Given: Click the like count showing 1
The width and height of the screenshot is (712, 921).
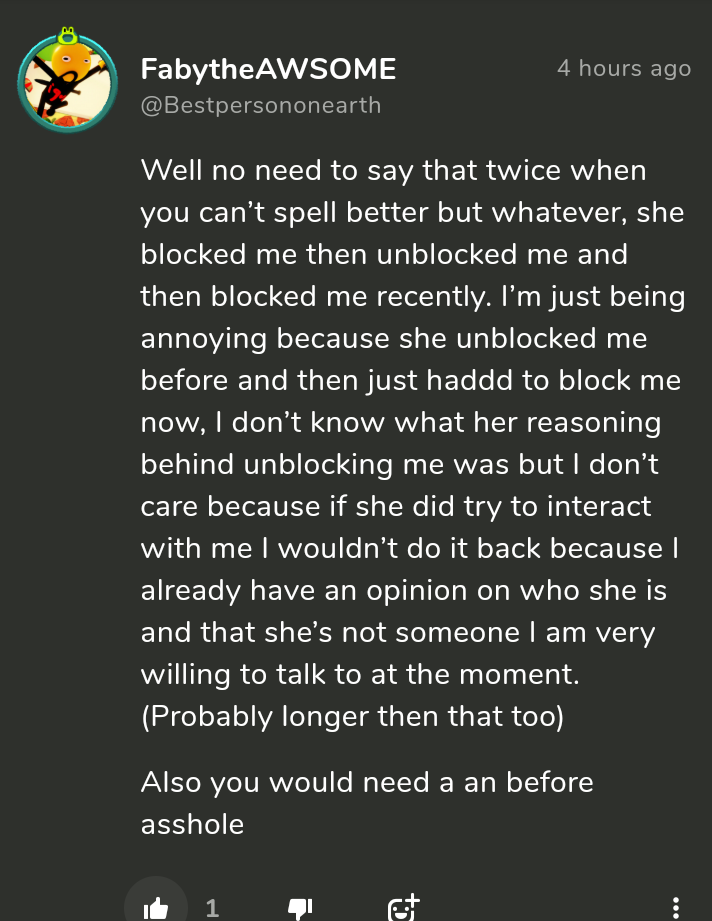Looking at the screenshot, I should pyautogui.click(x=212, y=907).
